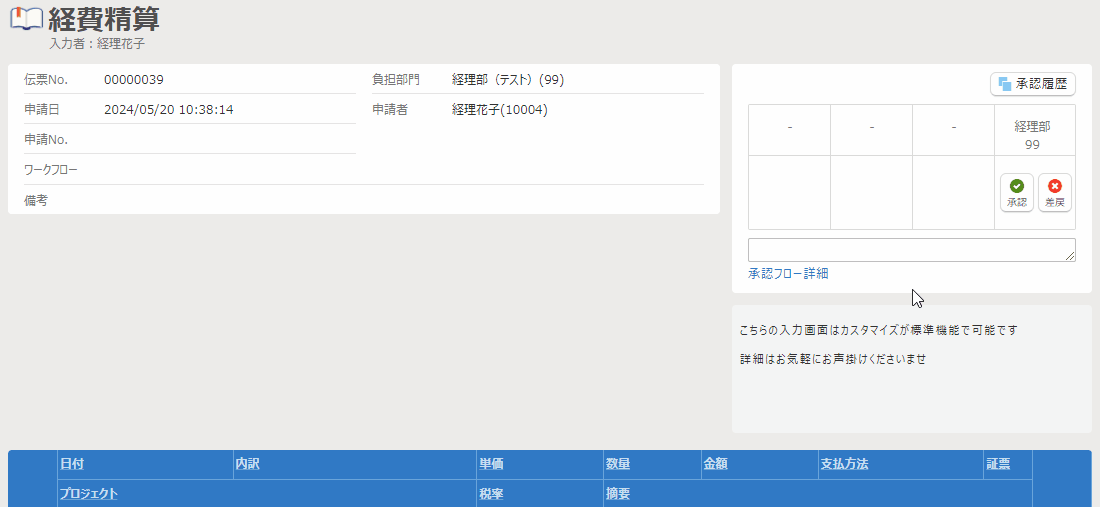Click the 税率 column header
This screenshot has height=507, width=1100.
491,493
